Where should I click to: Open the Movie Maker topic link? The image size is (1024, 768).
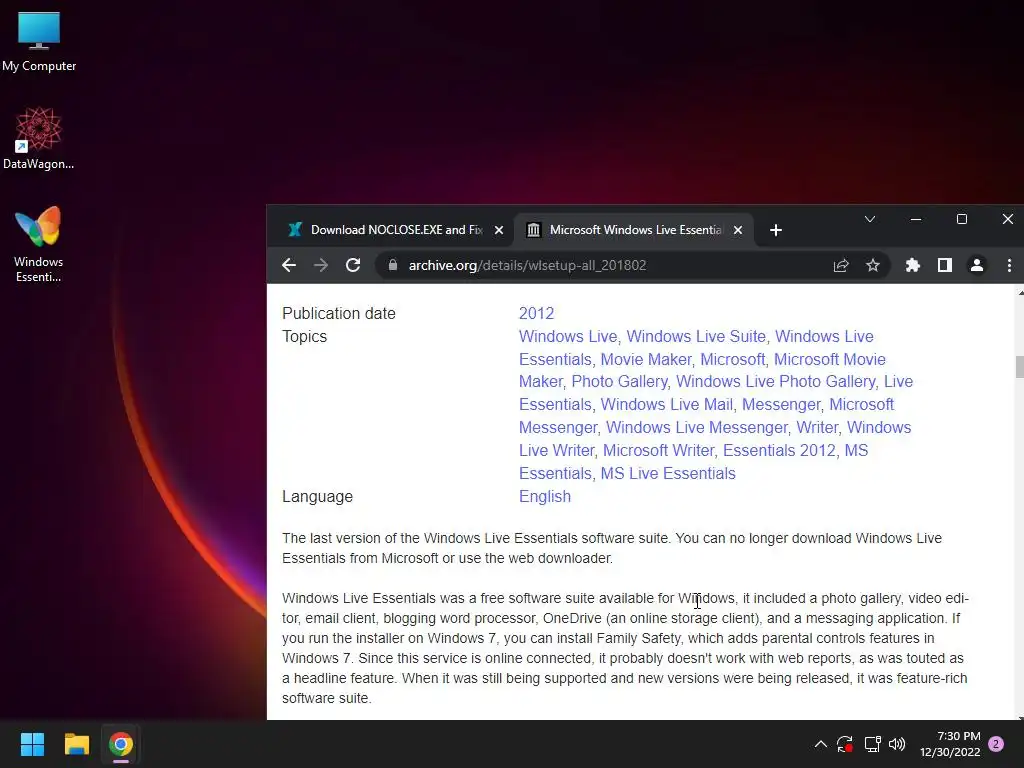645,359
